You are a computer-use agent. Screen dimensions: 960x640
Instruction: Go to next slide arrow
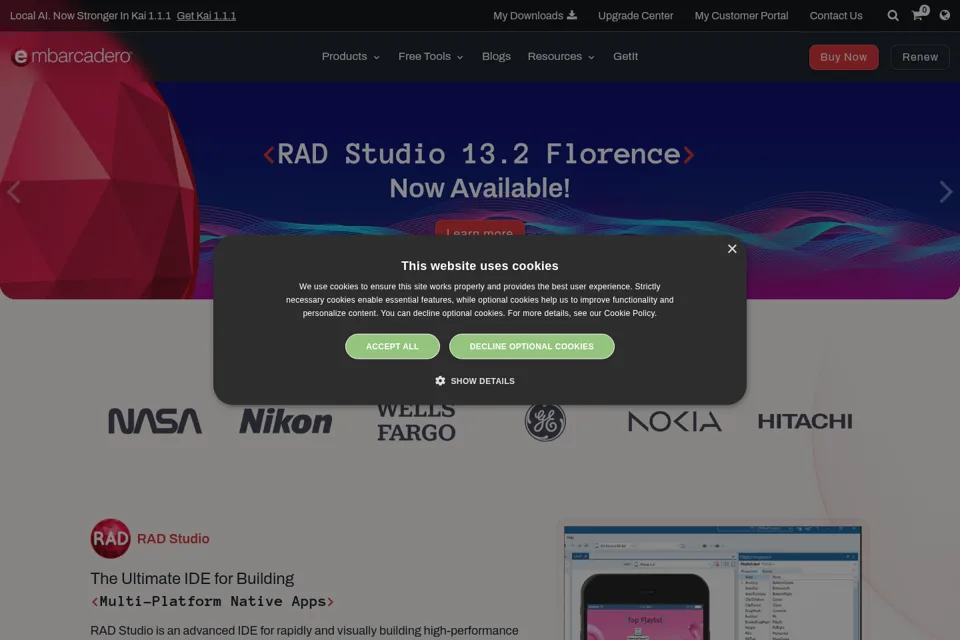pyautogui.click(x=945, y=192)
